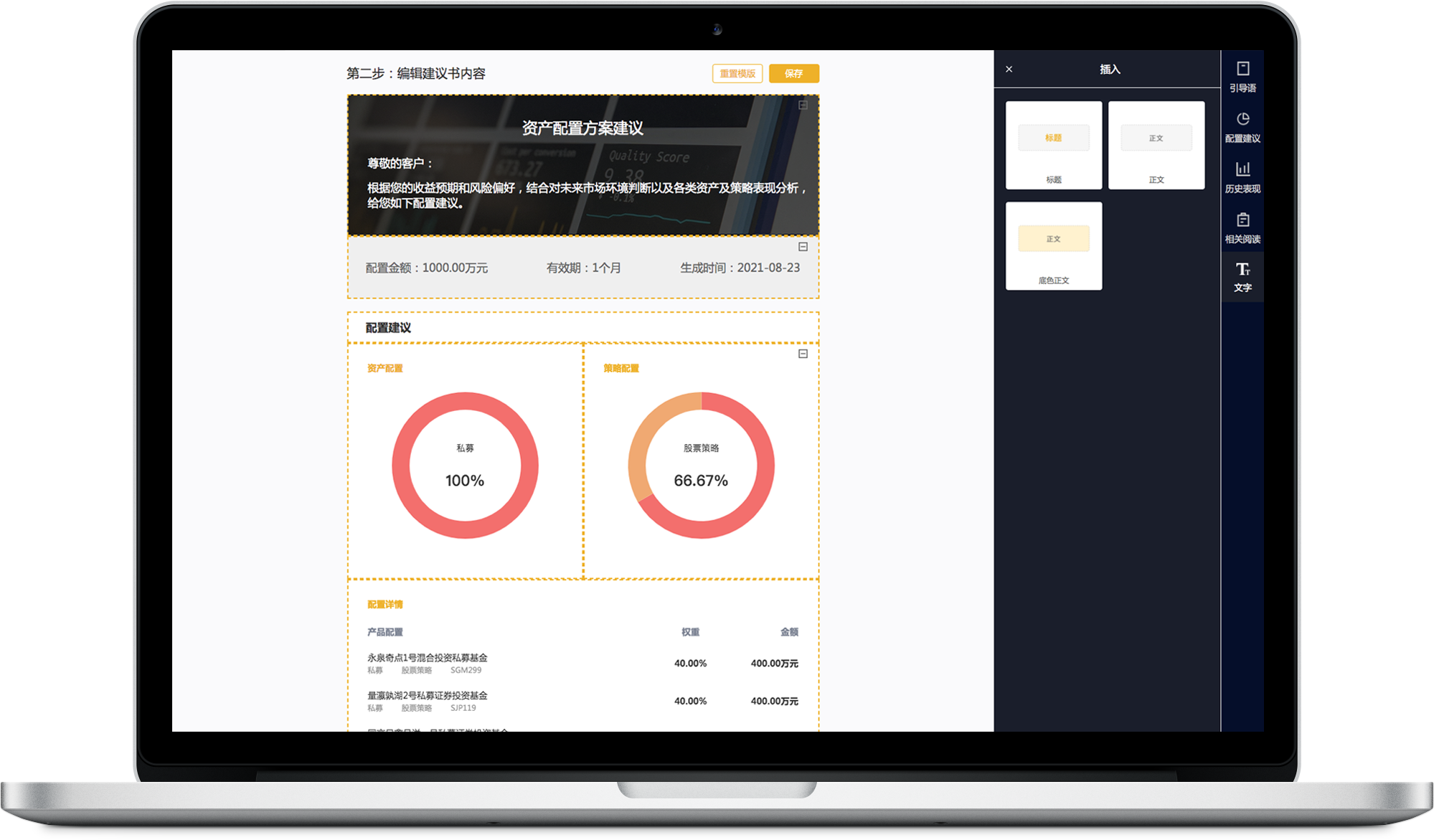
Task: Open the 历史表现 sidebar panel
Action: 1242,177
